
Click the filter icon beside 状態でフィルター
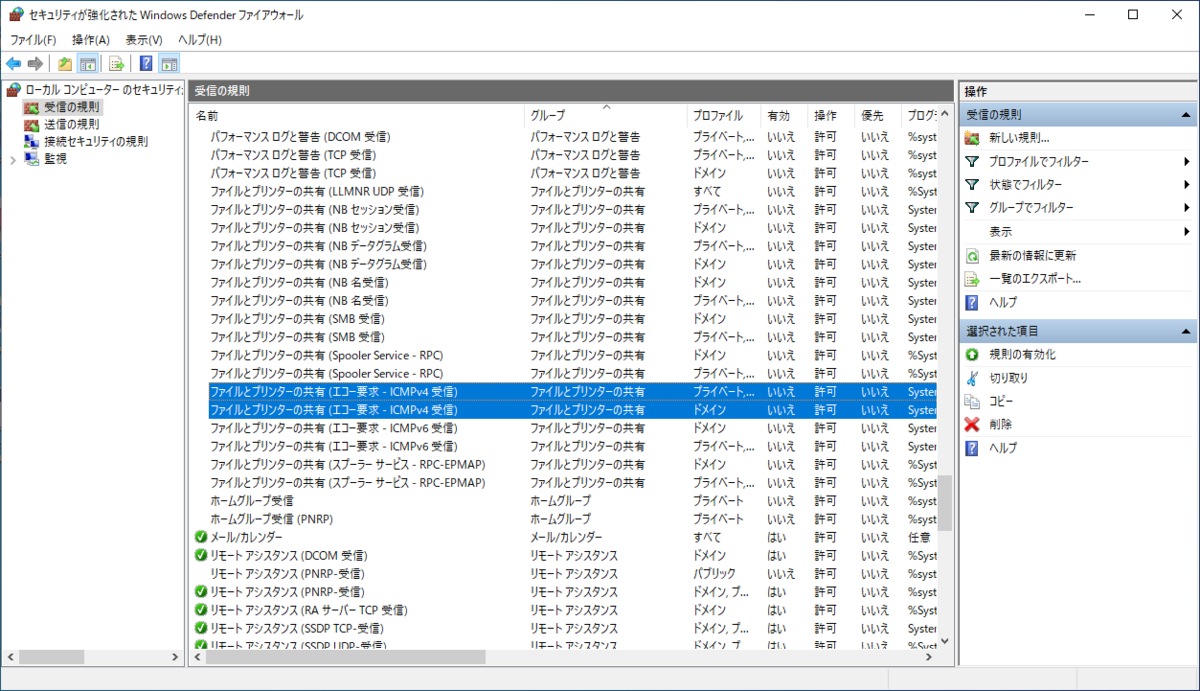pyautogui.click(x=972, y=184)
